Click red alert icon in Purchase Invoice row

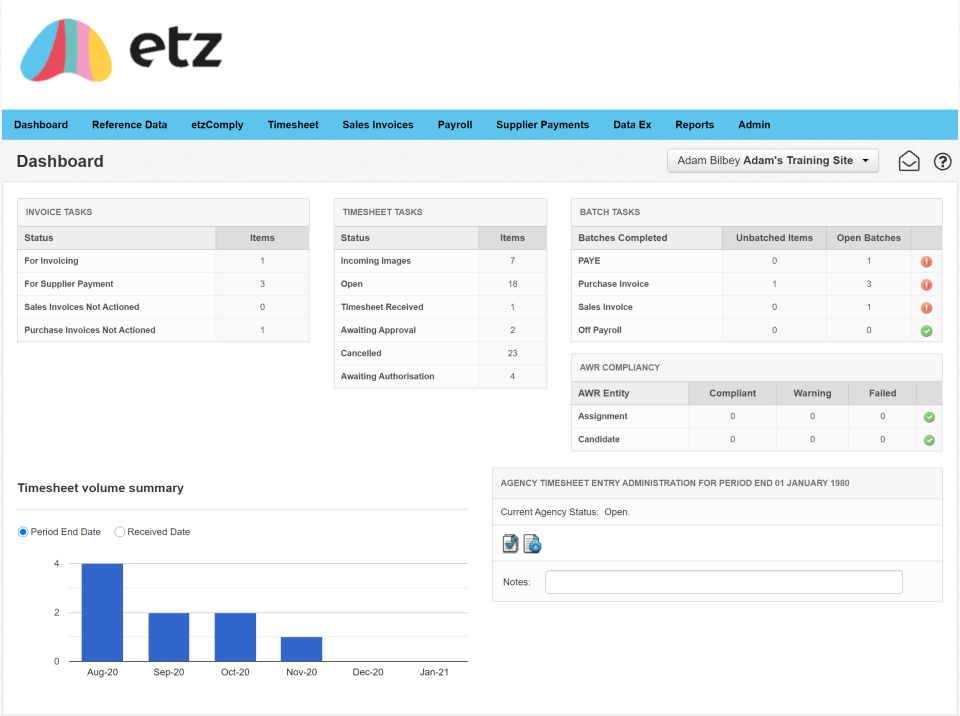(926, 285)
